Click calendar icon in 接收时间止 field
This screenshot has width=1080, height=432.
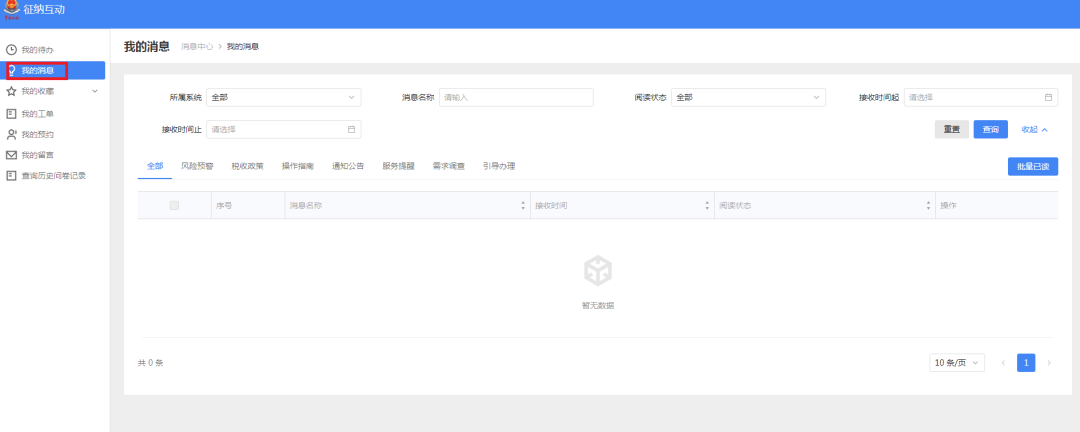tap(351, 129)
